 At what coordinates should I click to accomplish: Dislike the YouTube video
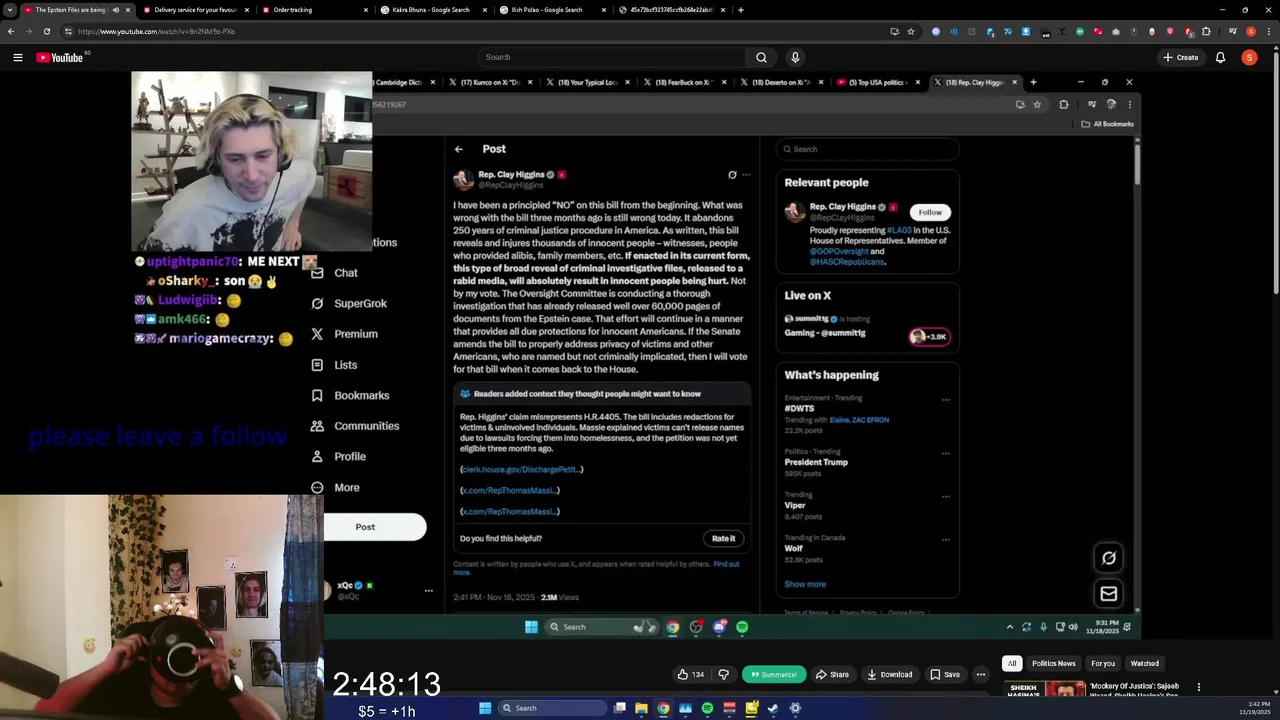[724, 674]
